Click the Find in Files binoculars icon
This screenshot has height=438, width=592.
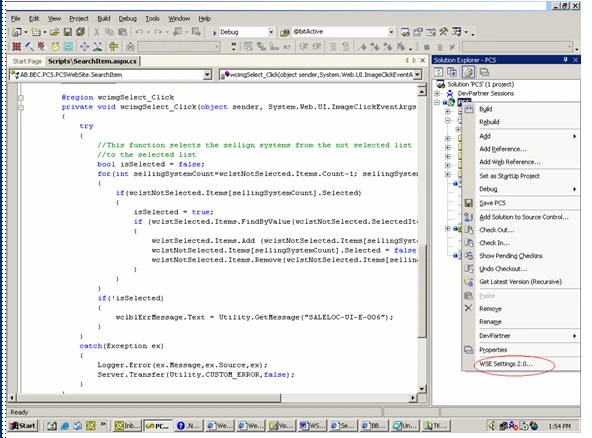pos(284,32)
